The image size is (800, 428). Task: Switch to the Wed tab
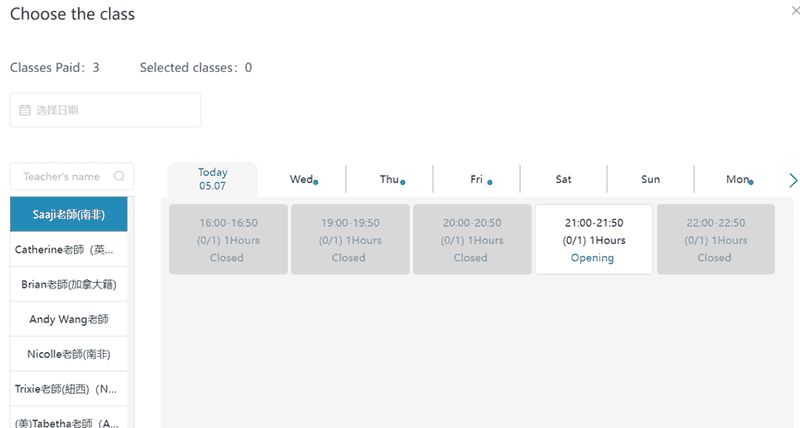[302, 179]
